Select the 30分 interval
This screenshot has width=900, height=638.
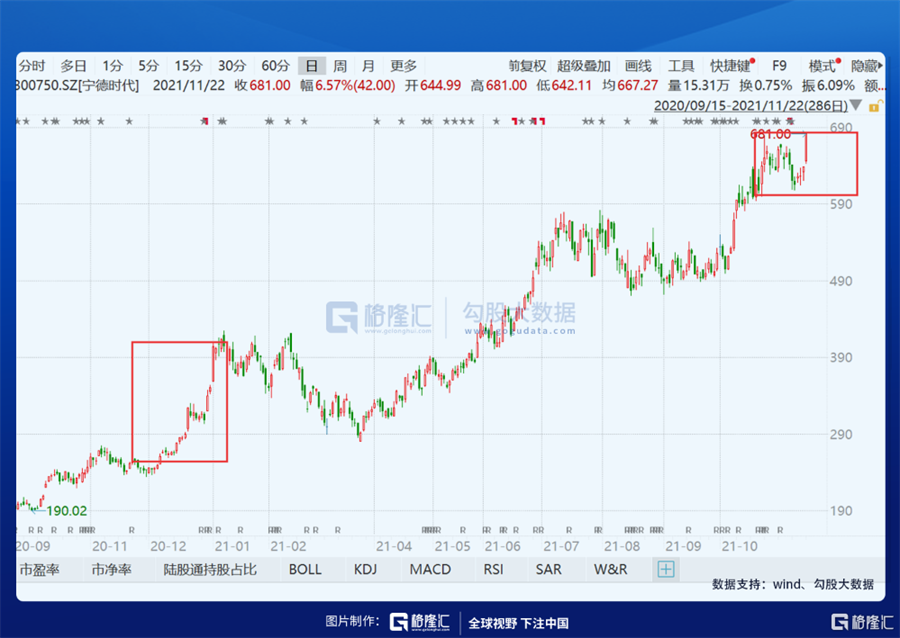[x=232, y=66]
